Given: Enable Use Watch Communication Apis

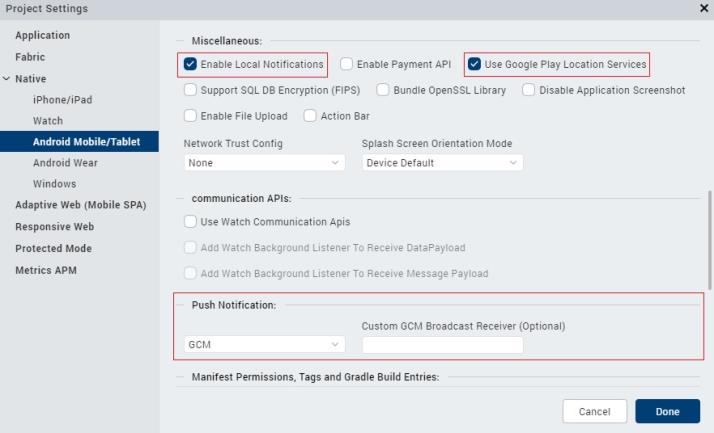Looking at the screenshot, I should tap(191, 222).
